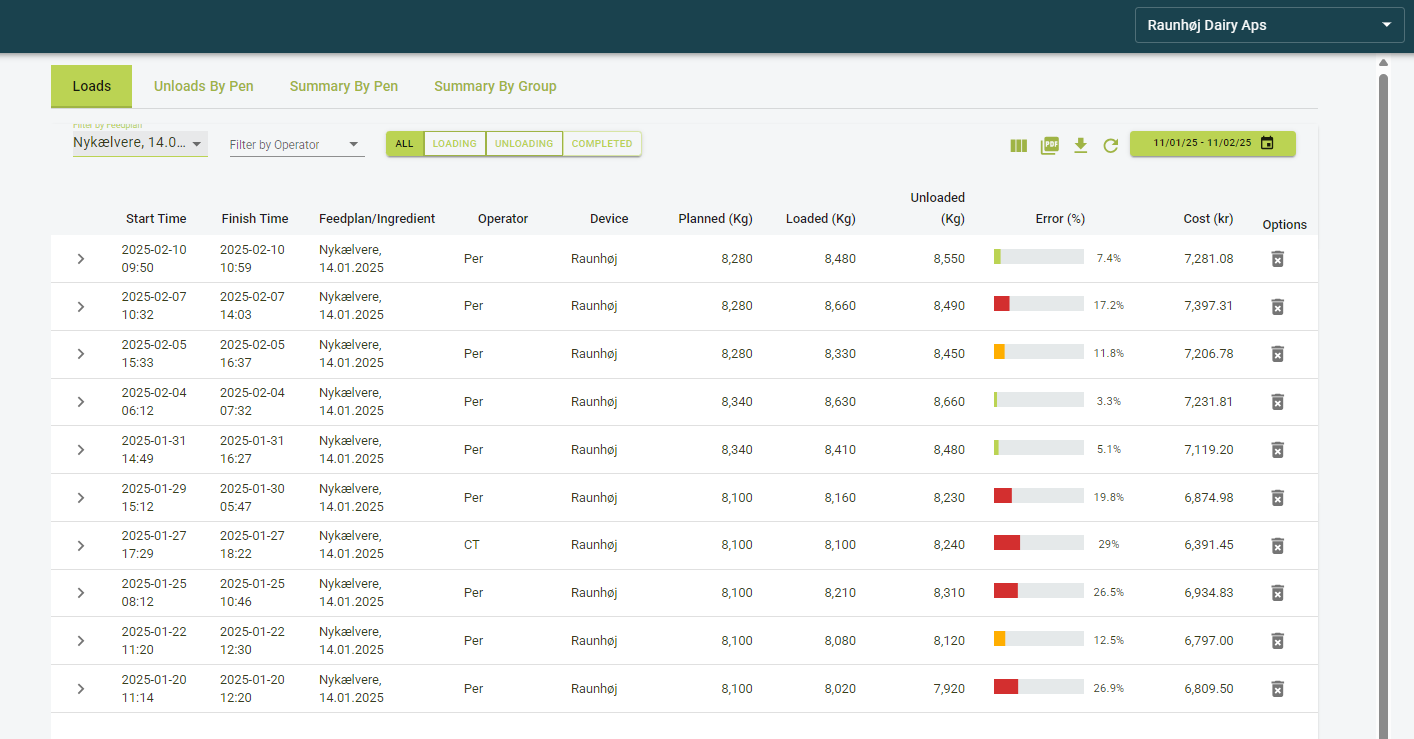
Task: Click the unloaded value 7,920
Action: [949, 689]
